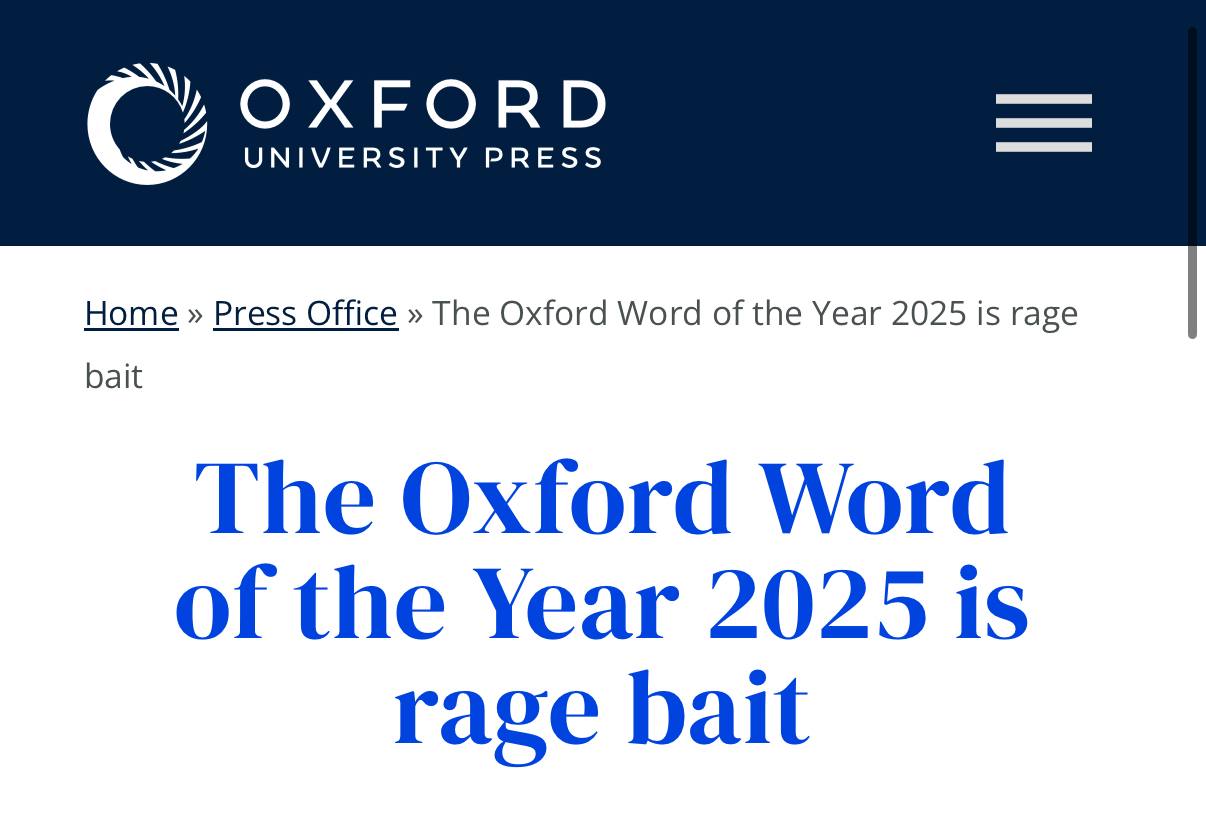The height and width of the screenshot is (840, 1206).
Task: Click the Oxford University Press circular emblem
Action: click(147, 124)
